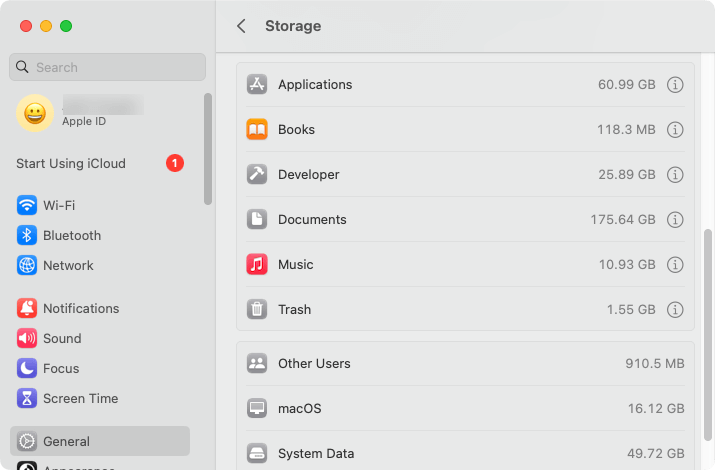Click the Apple ID label
The width and height of the screenshot is (715, 470).
coord(84,121)
